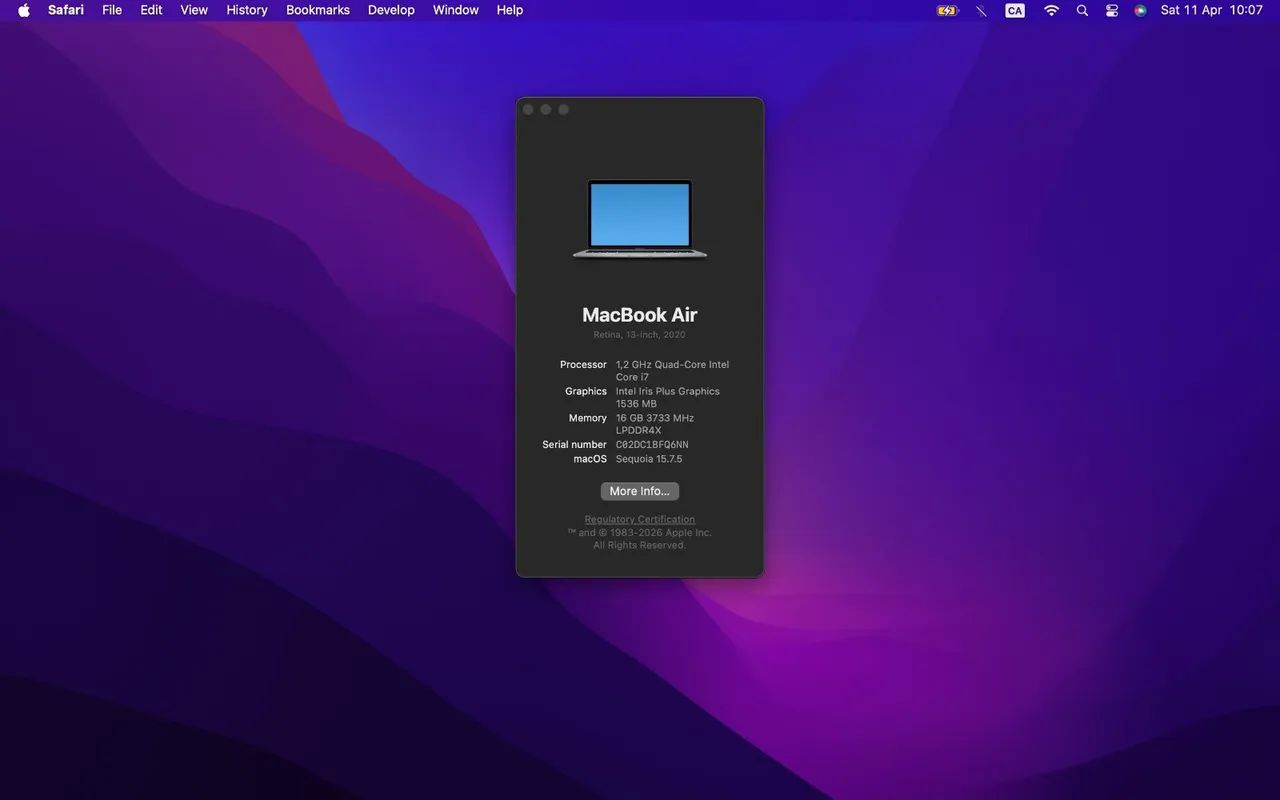Select the "Intel Iris Plus Graphics" value
Viewport: 1280px width, 800px height.
[668, 391]
